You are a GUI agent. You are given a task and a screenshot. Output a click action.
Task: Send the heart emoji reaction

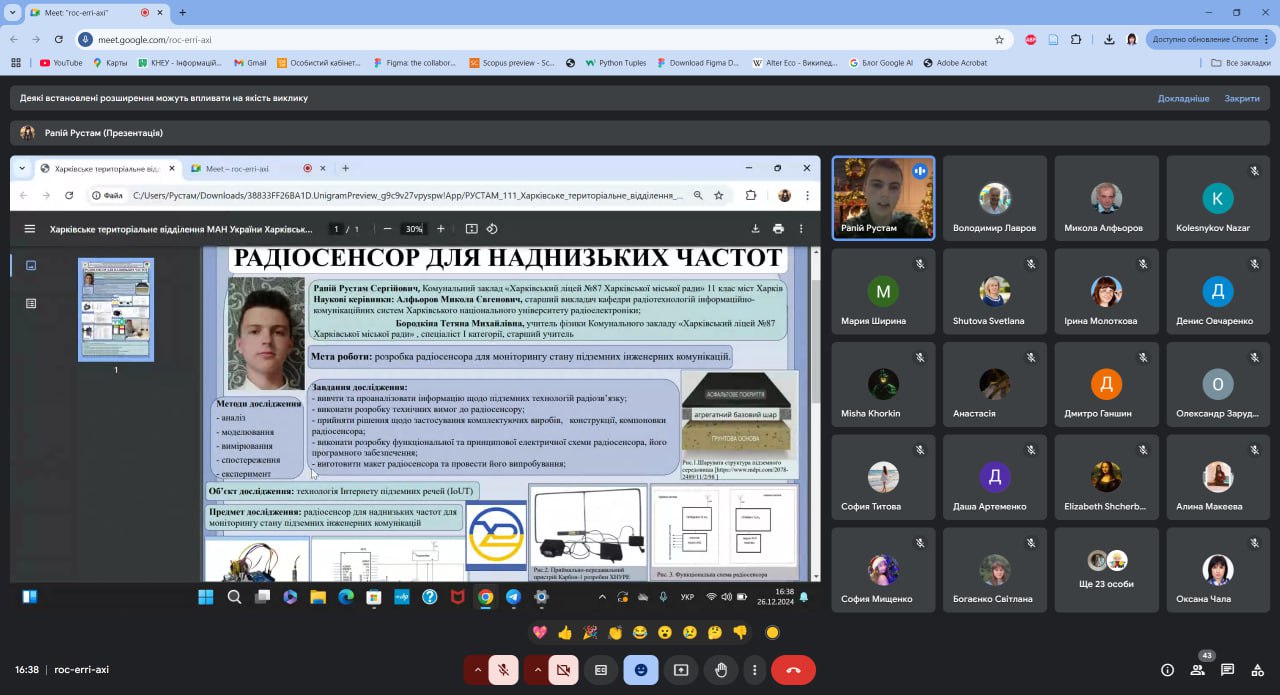pos(540,632)
